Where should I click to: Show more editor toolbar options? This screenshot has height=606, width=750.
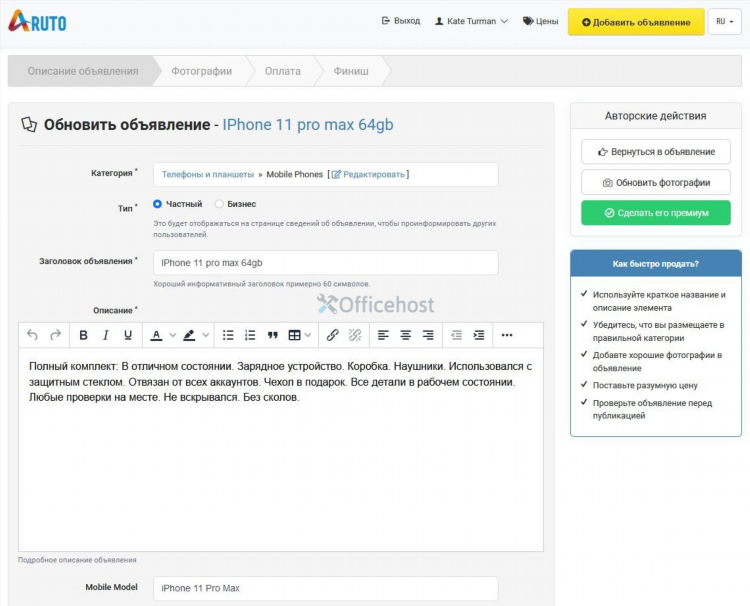click(507, 335)
